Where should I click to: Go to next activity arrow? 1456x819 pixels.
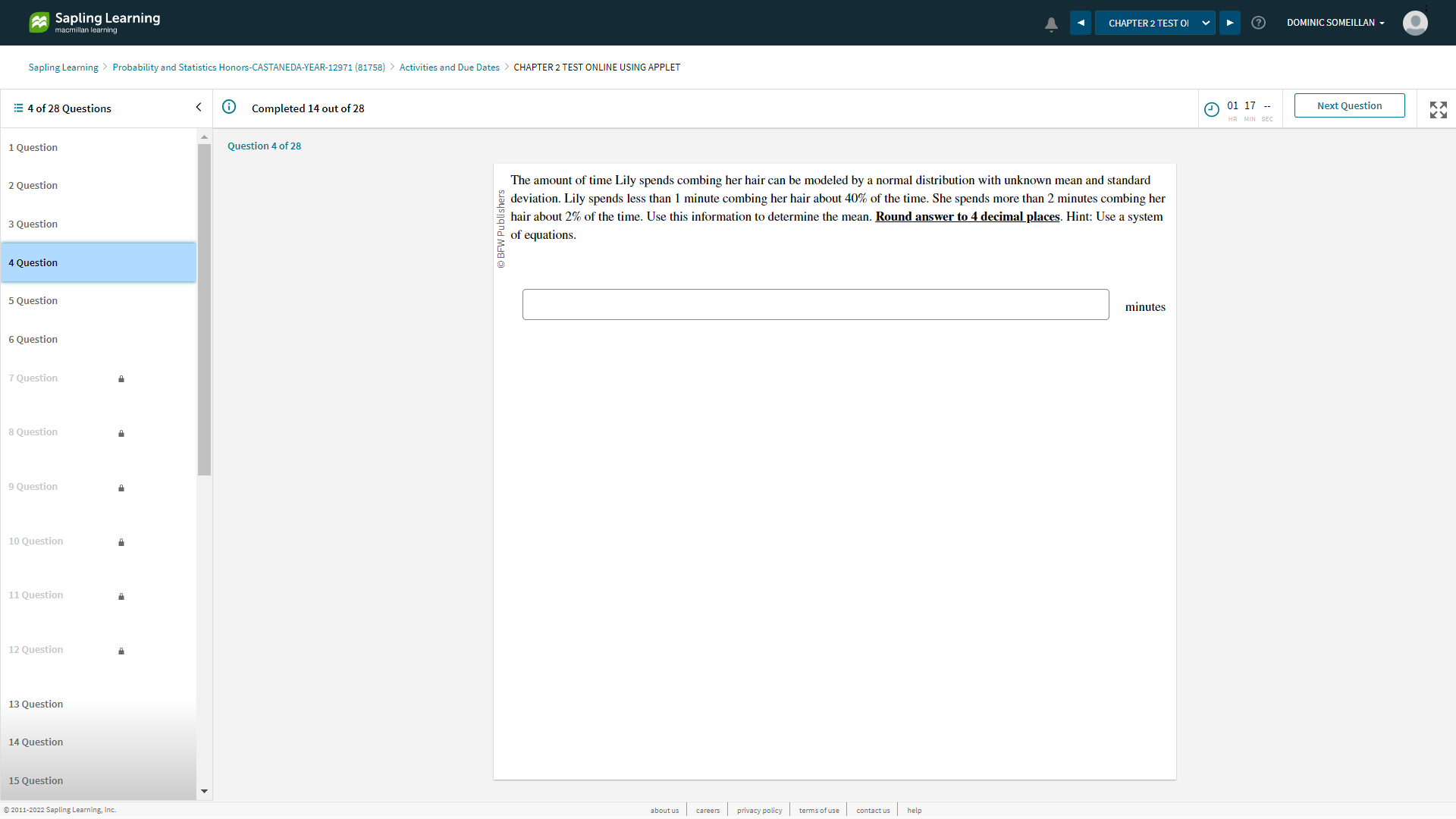coord(1230,23)
